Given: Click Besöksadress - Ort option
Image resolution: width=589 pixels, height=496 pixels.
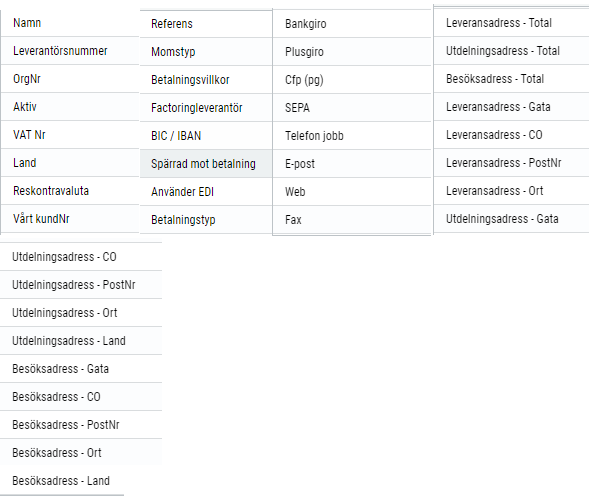Looking at the screenshot, I should (x=81, y=453).
